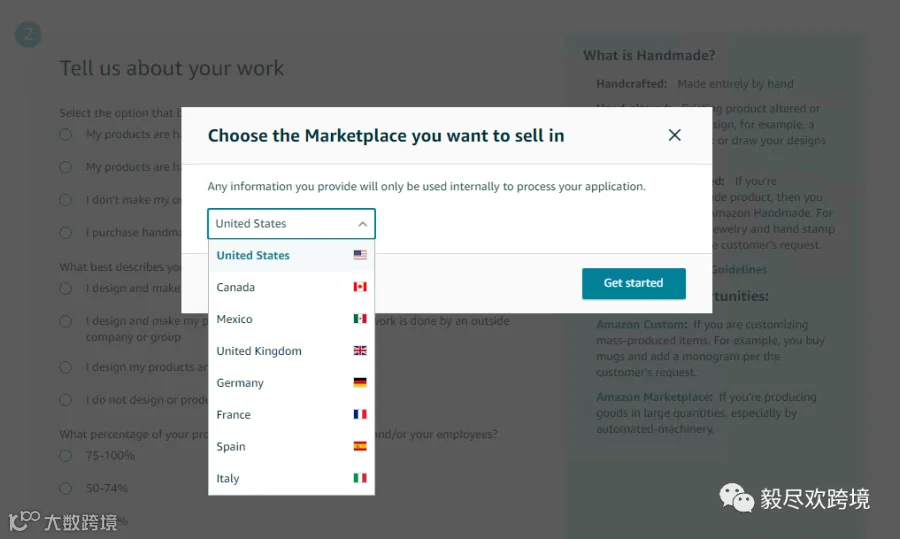Click the France flag icon
Image resolution: width=900 pixels, height=539 pixels.
(x=360, y=414)
